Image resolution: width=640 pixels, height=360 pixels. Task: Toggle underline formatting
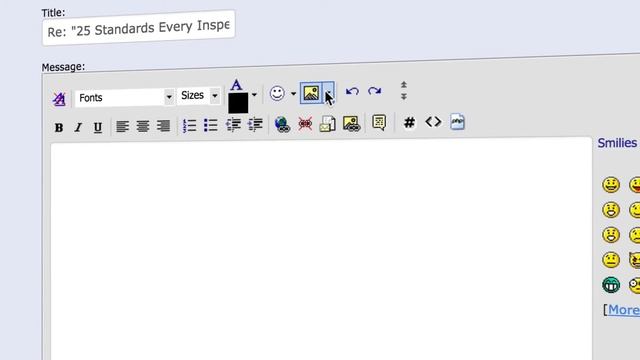(98, 128)
